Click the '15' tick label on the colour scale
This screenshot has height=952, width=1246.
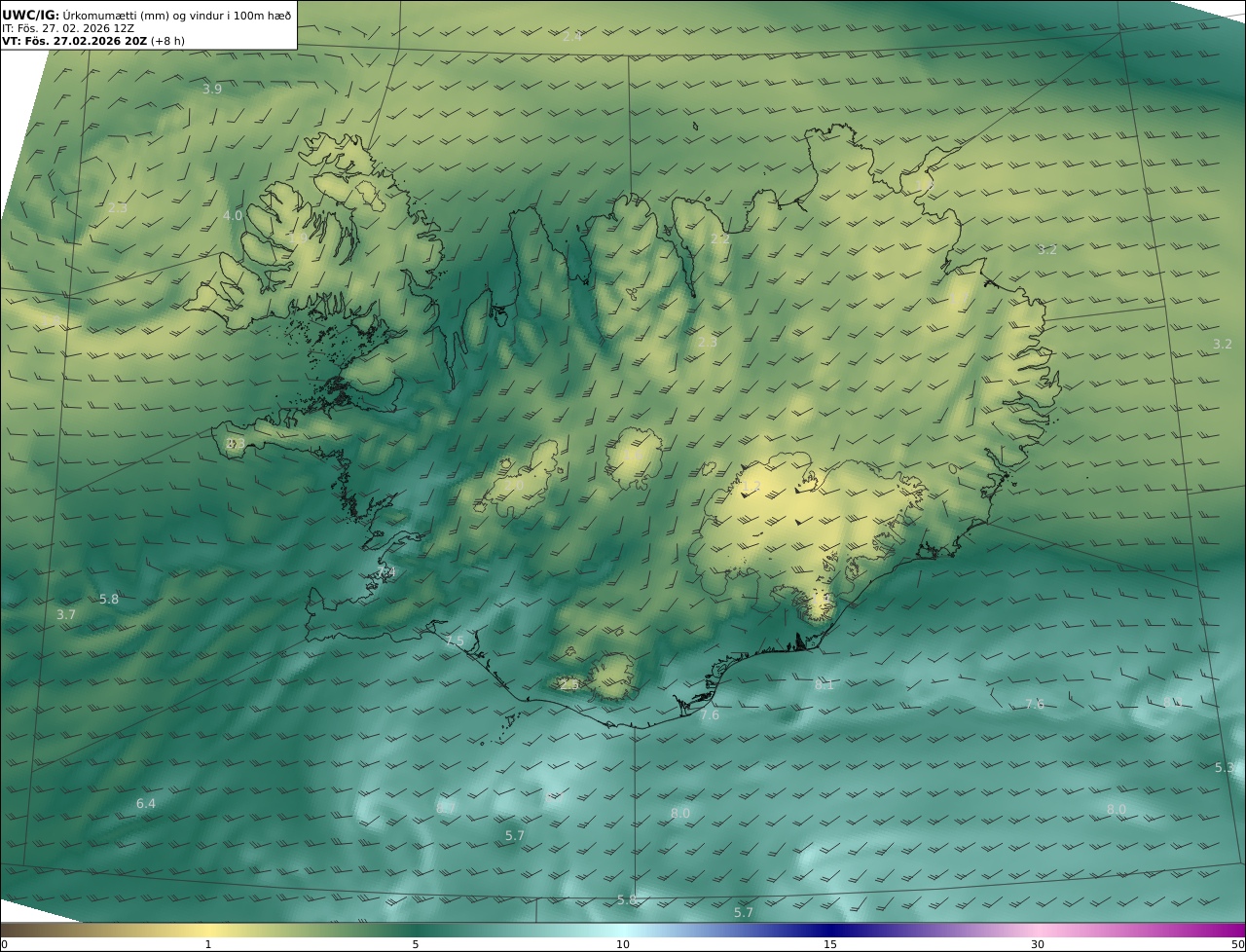pos(830,944)
